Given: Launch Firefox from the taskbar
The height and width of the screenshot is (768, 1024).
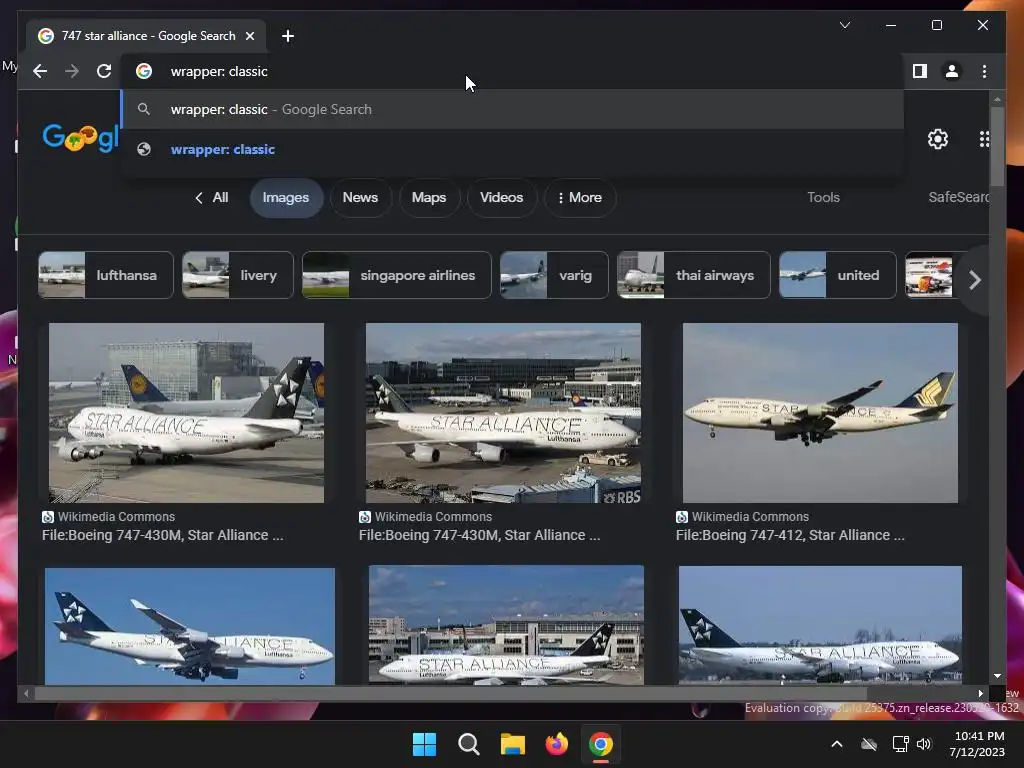Looking at the screenshot, I should tap(556, 744).
